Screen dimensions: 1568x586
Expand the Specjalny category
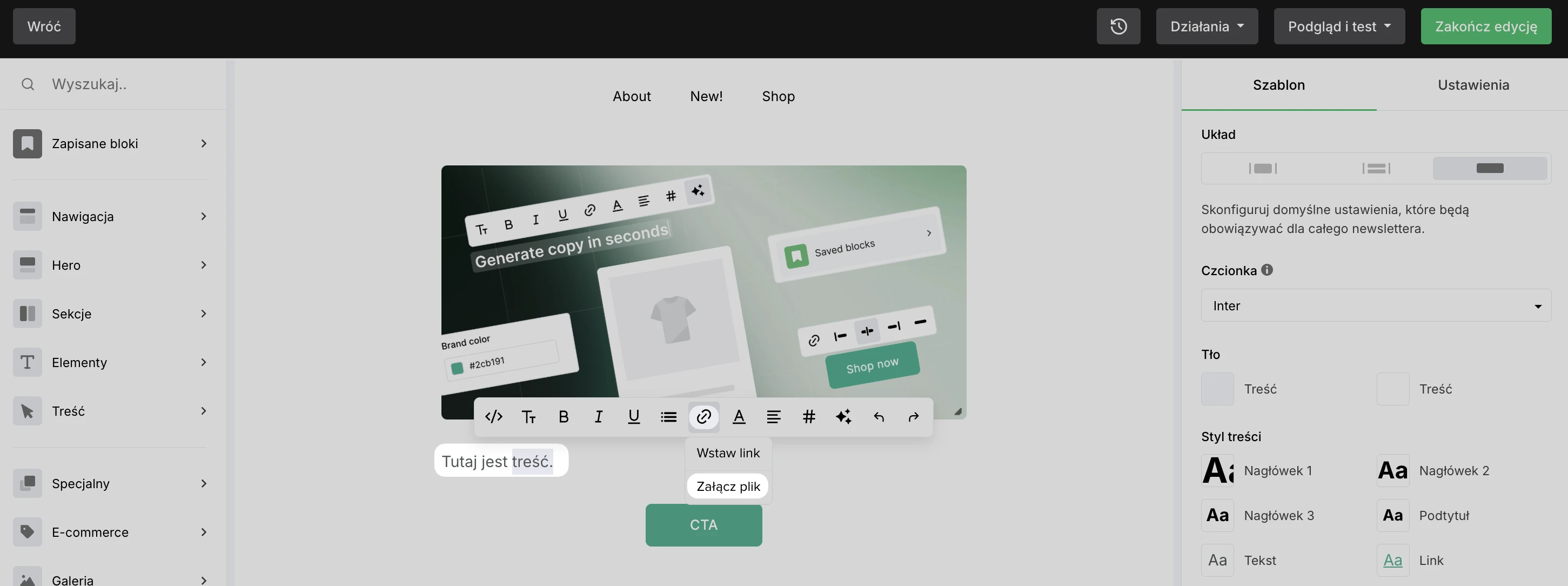[x=204, y=484]
